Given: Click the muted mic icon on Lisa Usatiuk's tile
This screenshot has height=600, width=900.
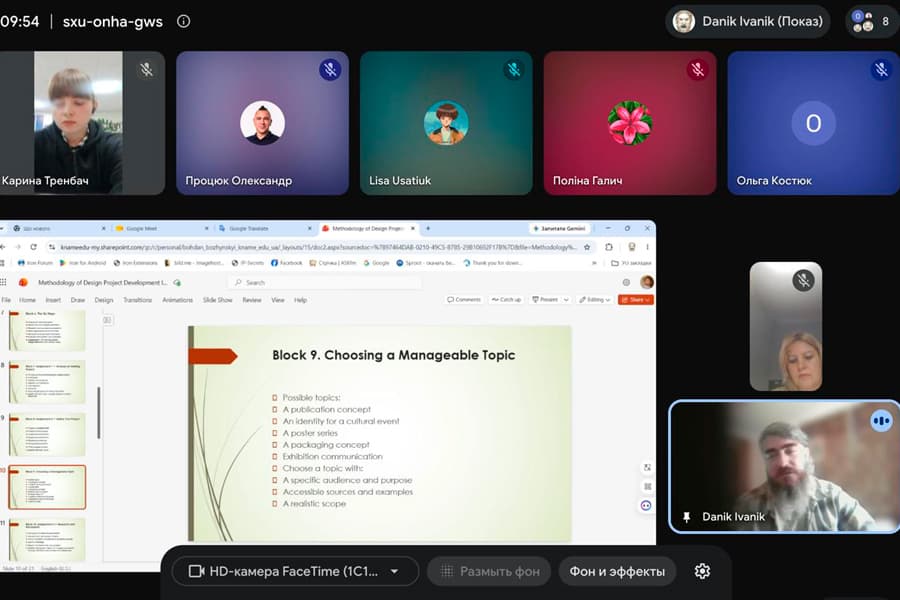Looking at the screenshot, I should pyautogui.click(x=514, y=69).
